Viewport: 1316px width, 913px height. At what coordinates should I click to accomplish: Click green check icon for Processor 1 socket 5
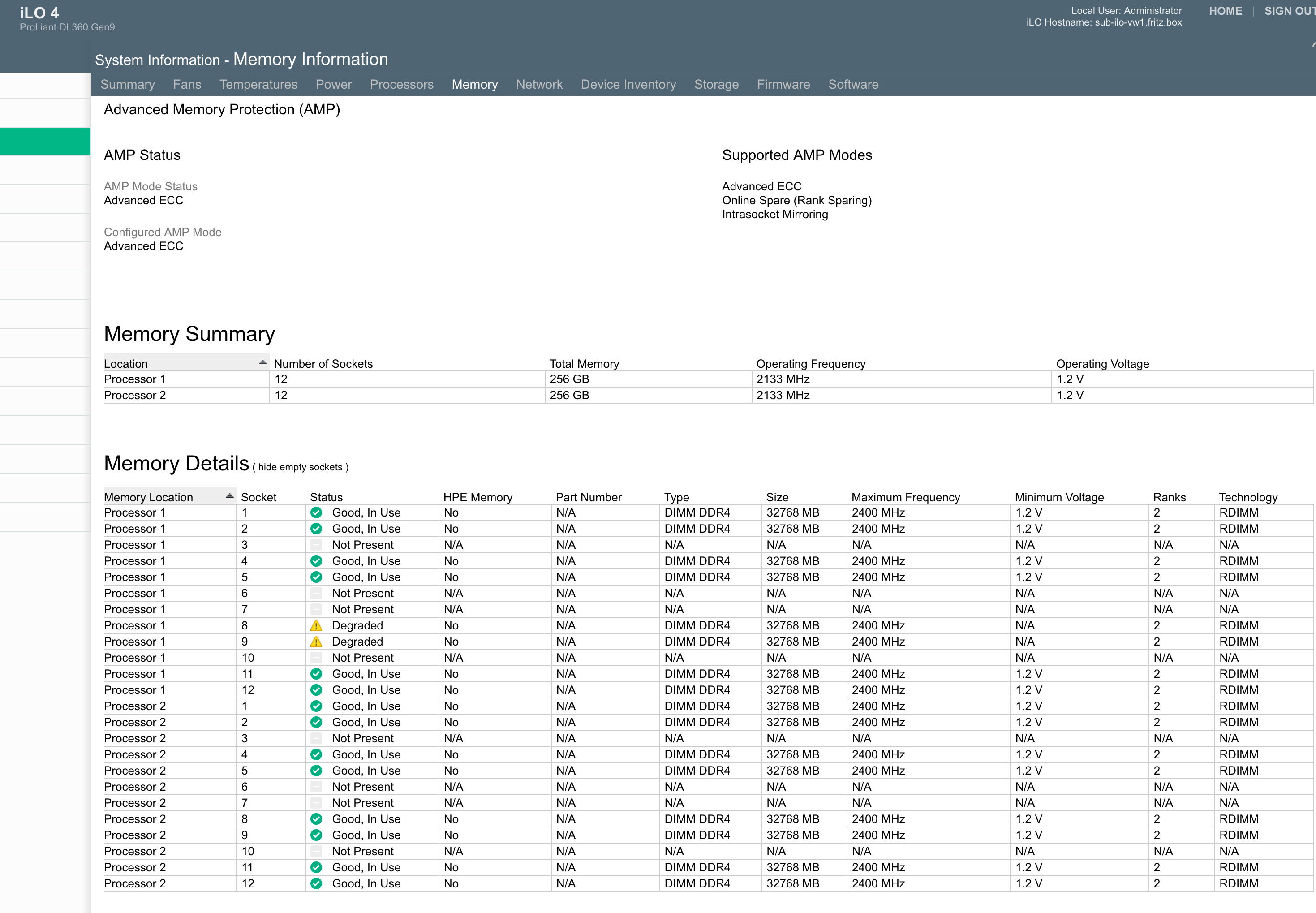click(316, 577)
